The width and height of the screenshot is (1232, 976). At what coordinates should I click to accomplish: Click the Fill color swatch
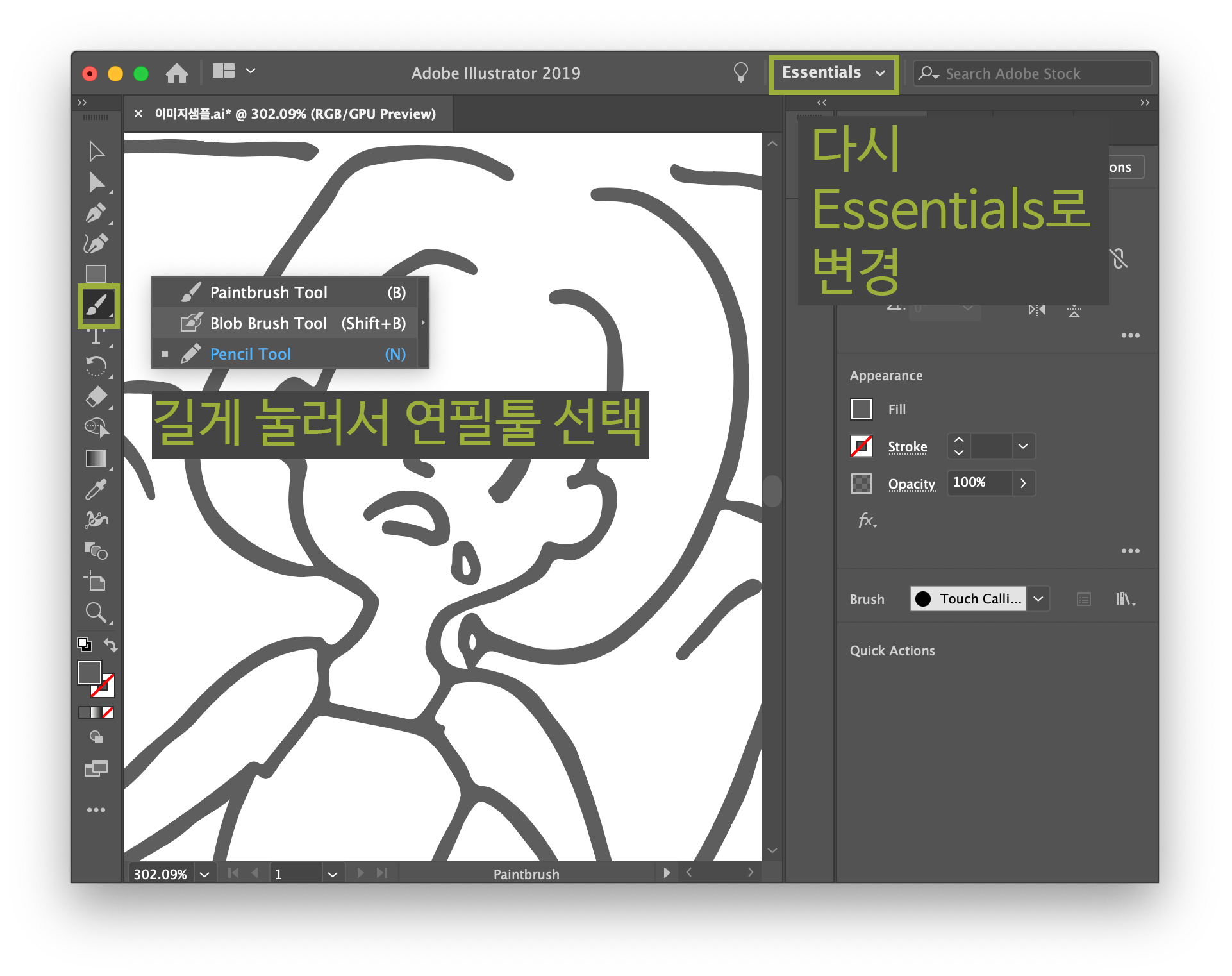pyautogui.click(x=861, y=409)
